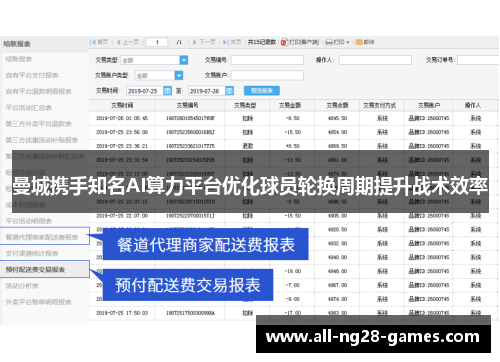The width and height of the screenshot is (500, 362).
Task: Open calendar picker for start date 2019-07-25
Action: (x=167, y=91)
